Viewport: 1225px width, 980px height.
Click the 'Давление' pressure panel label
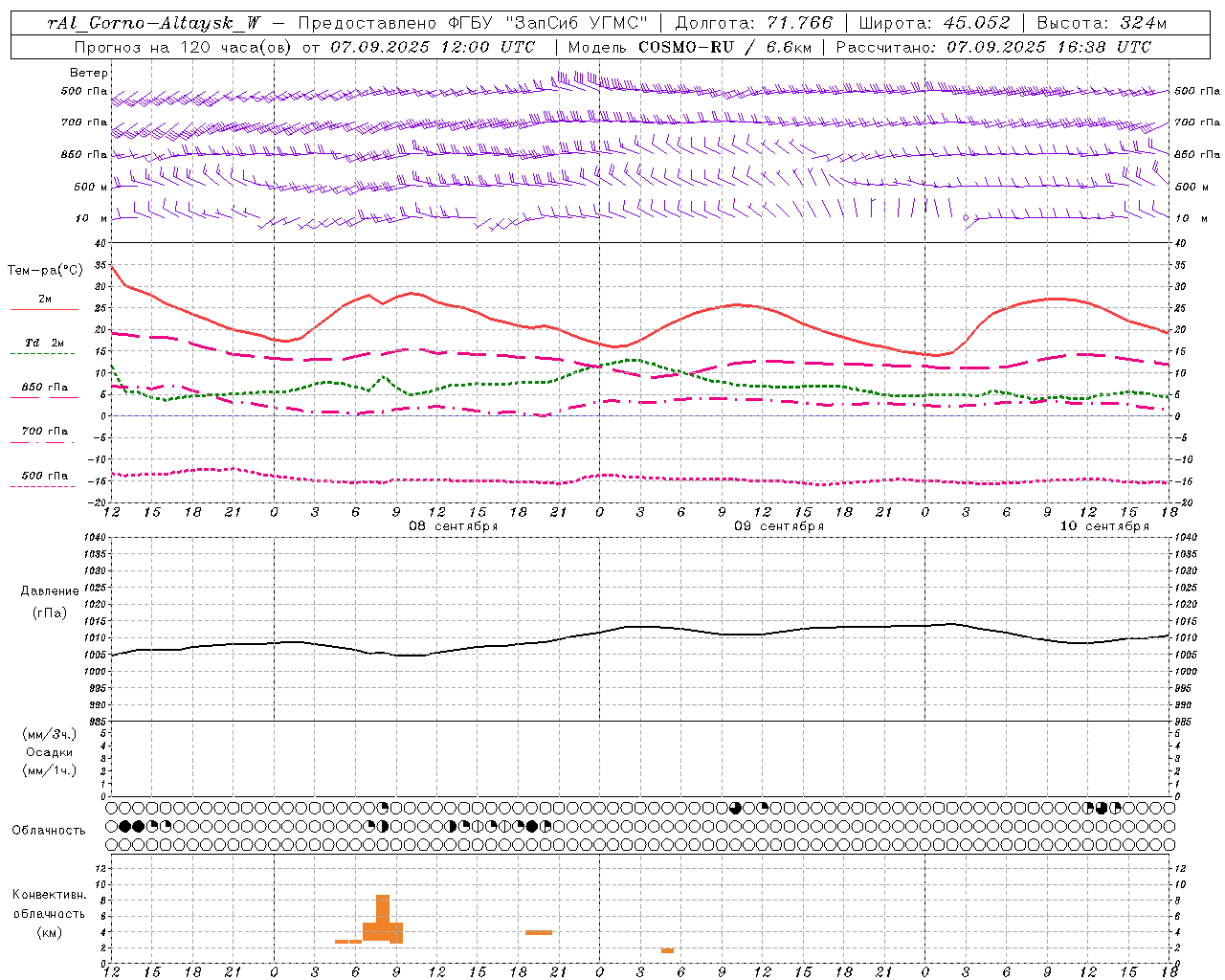point(50,591)
